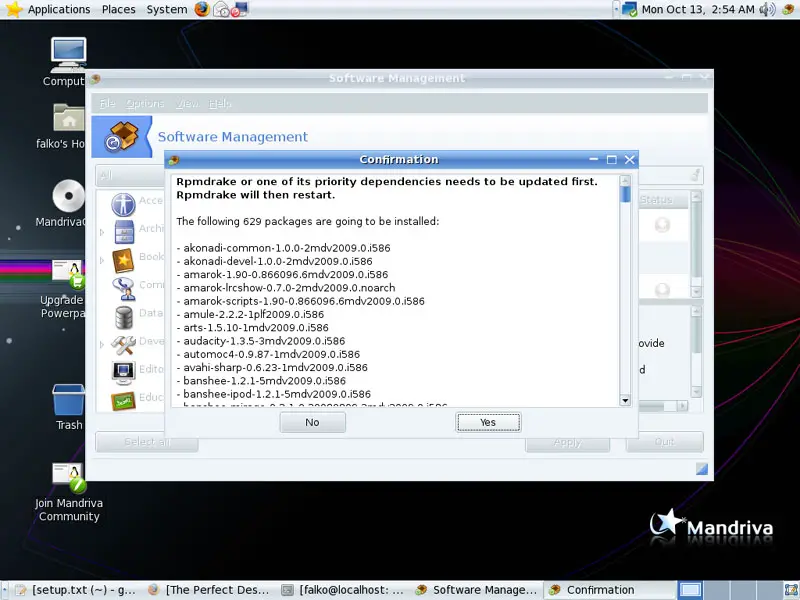Open the Applications menu in top panel
The image size is (800, 600).
click(x=59, y=9)
